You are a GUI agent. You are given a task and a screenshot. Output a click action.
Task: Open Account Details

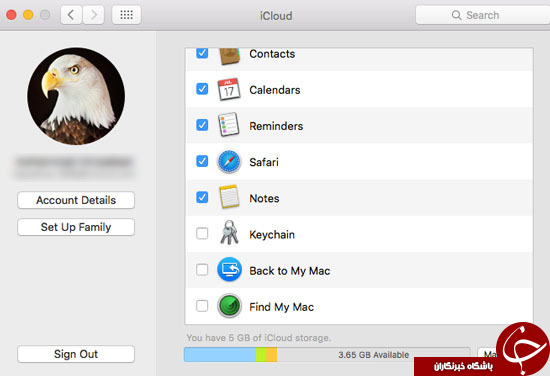click(x=76, y=200)
